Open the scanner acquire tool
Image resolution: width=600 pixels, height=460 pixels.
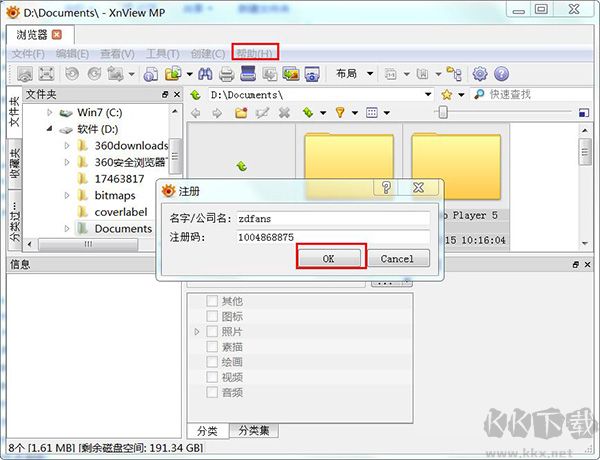coord(248,73)
